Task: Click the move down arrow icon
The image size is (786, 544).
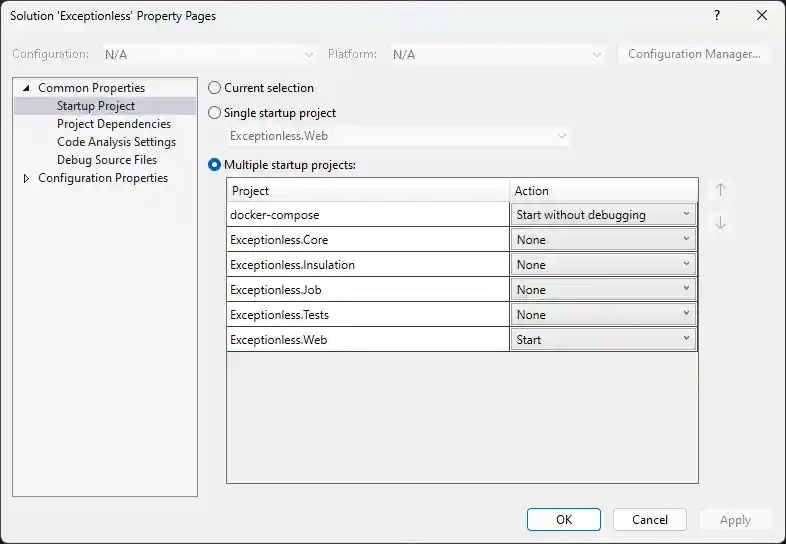Action: 720,223
